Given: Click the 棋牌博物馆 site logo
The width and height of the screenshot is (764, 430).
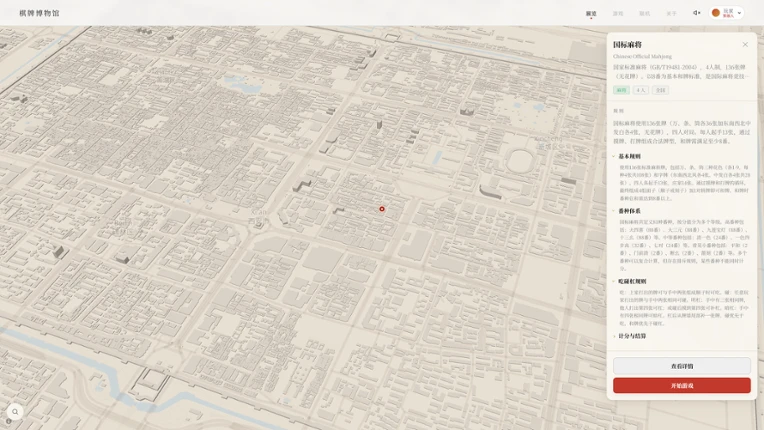Looking at the screenshot, I should [x=39, y=13].
